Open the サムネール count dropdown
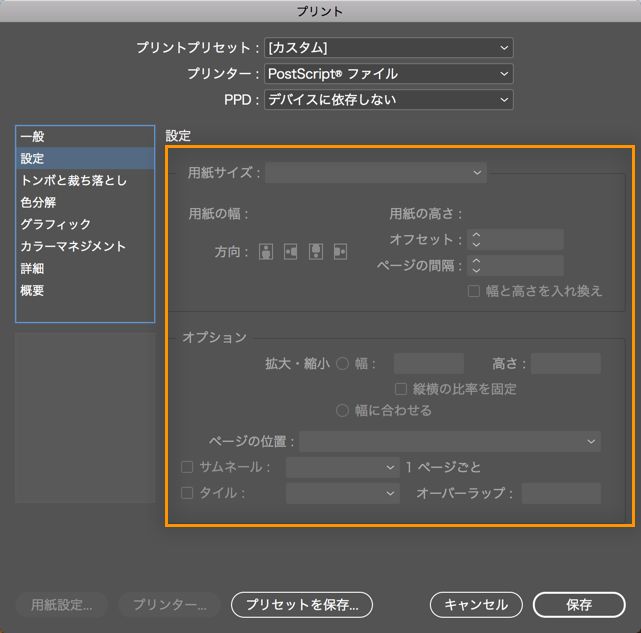 [x=343, y=467]
